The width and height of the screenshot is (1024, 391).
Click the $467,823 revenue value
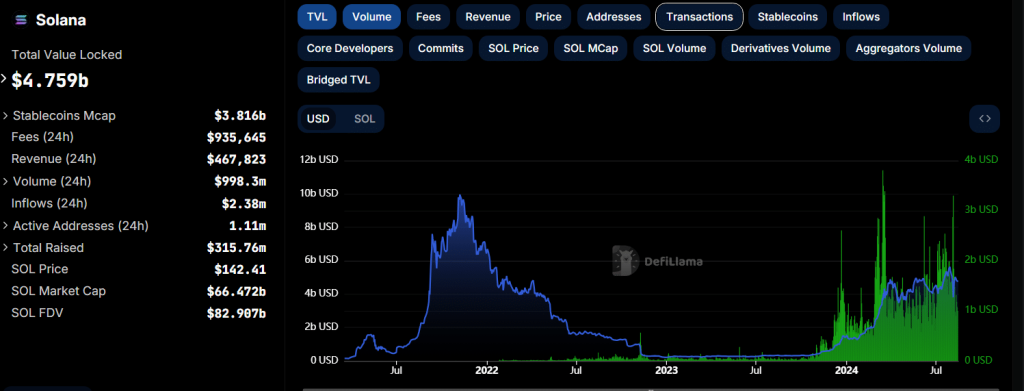coord(236,159)
